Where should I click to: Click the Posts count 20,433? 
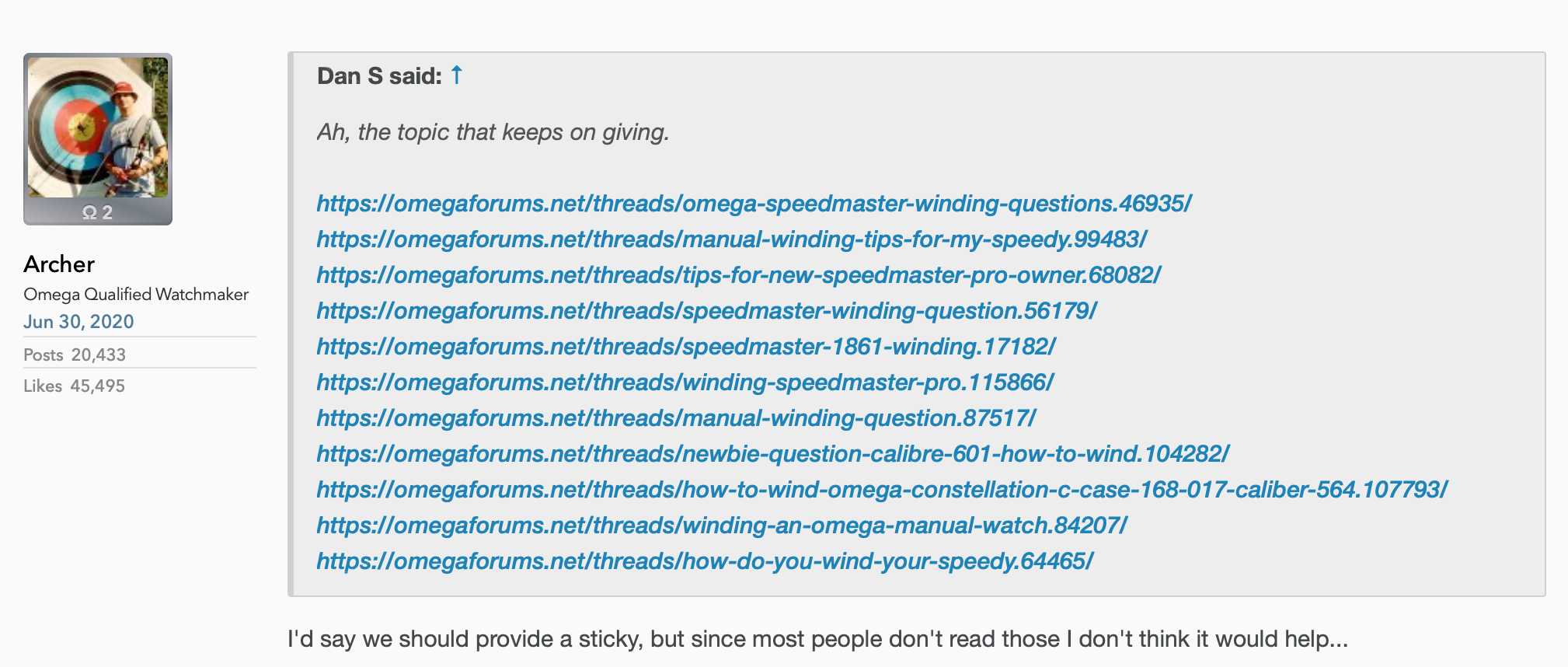(98, 355)
